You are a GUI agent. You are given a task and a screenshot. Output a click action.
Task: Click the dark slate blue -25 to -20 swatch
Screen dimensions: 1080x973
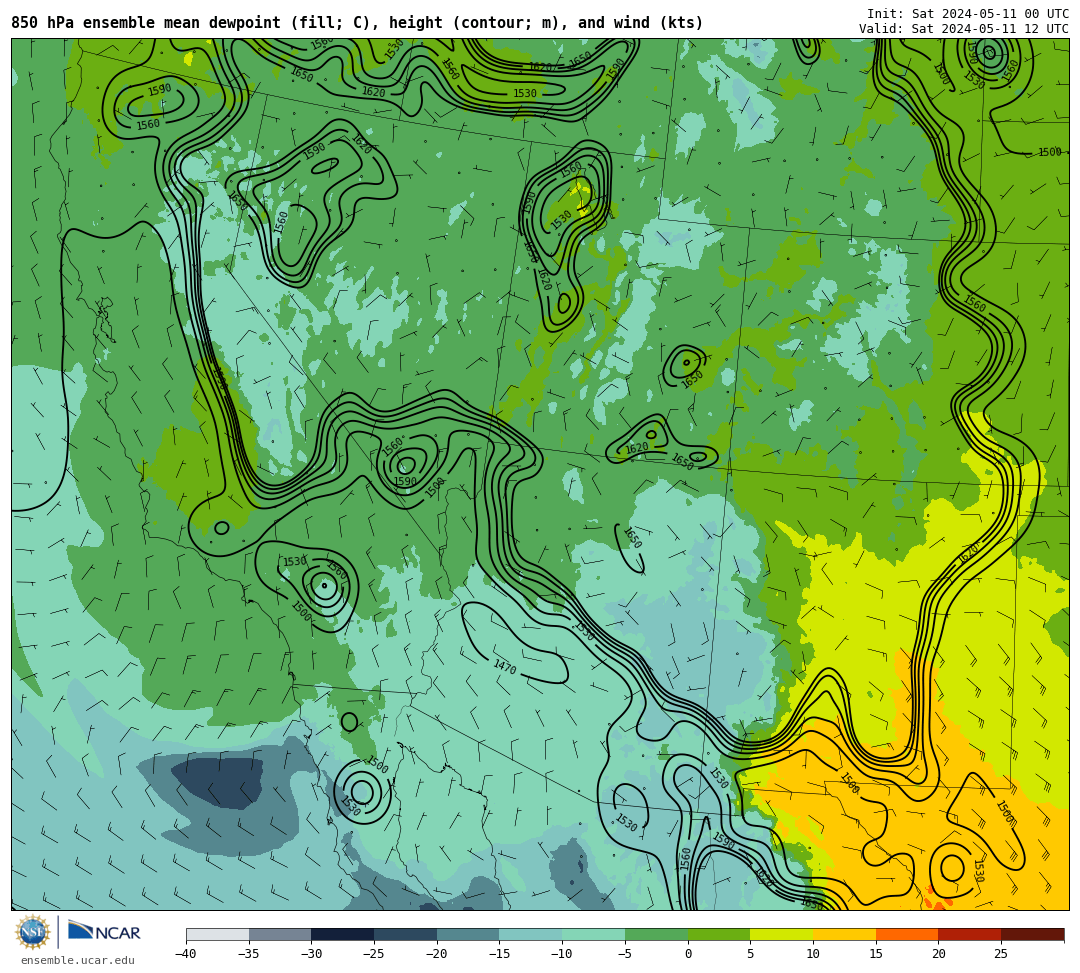(x=406, y=934)
